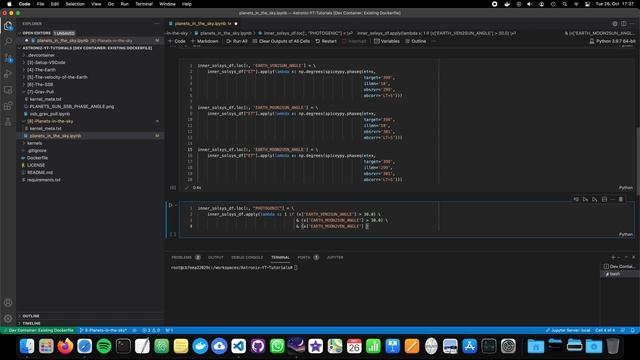Screen dimensions: 640x360
Task: Select the Python 3.9.7 kernel picker
Action: [612, 41]
